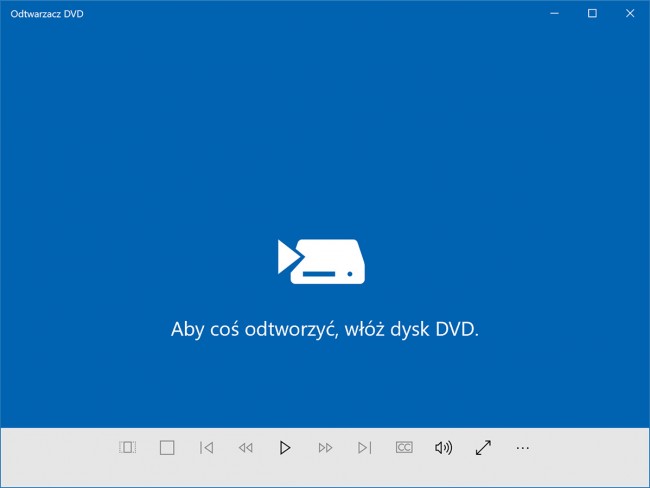Open the more options ellipsis menu

(x=523, y=448)
